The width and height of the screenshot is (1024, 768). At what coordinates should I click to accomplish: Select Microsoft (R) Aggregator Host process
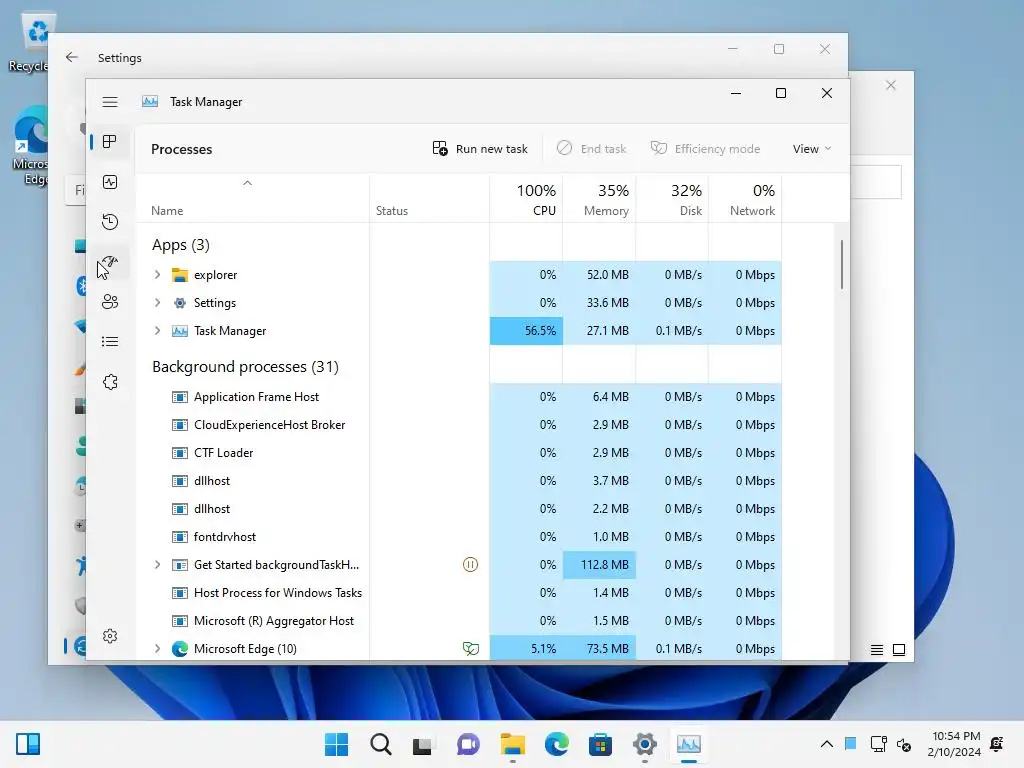click(x=458, y=621)
